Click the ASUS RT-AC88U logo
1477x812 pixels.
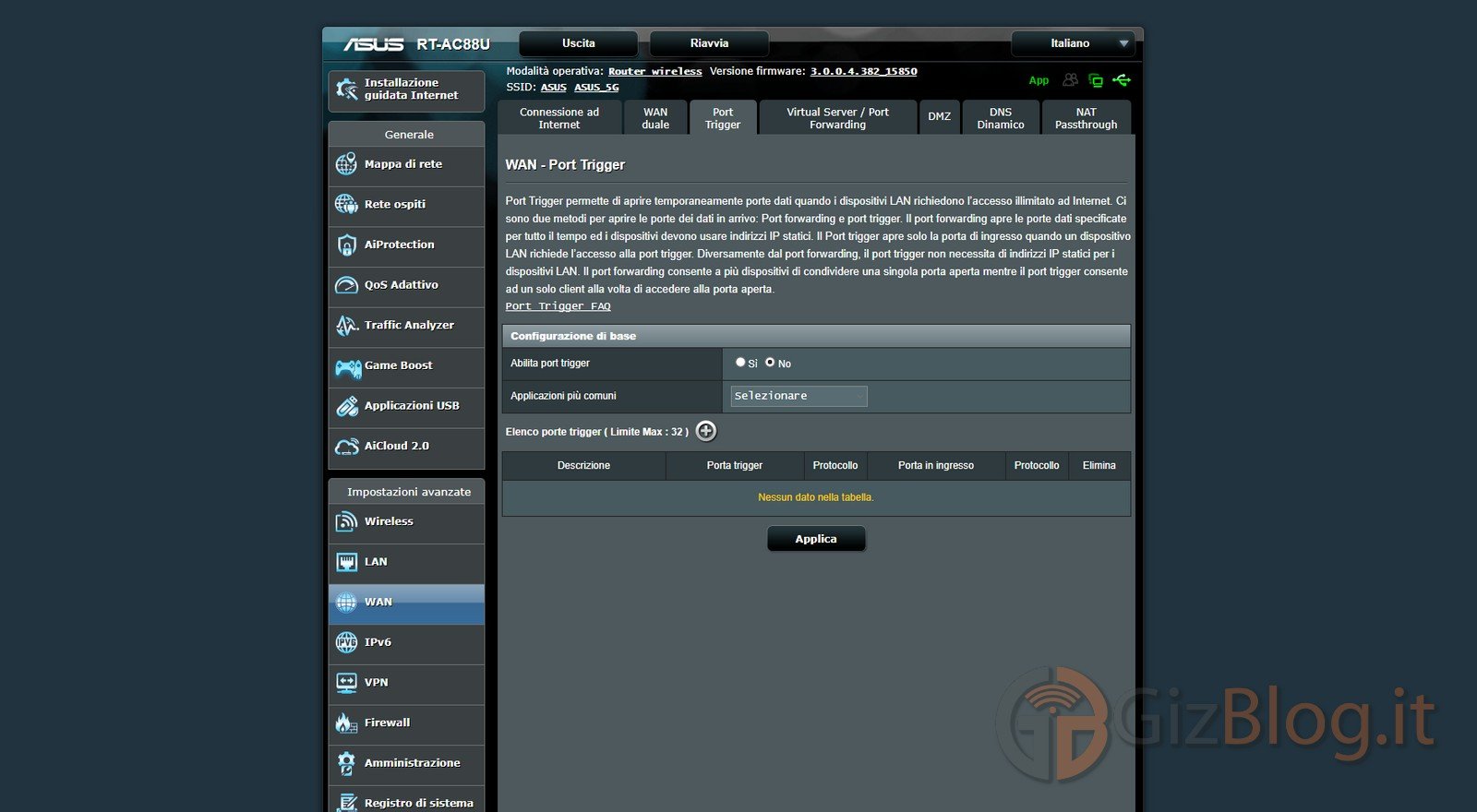pos(417,43)
